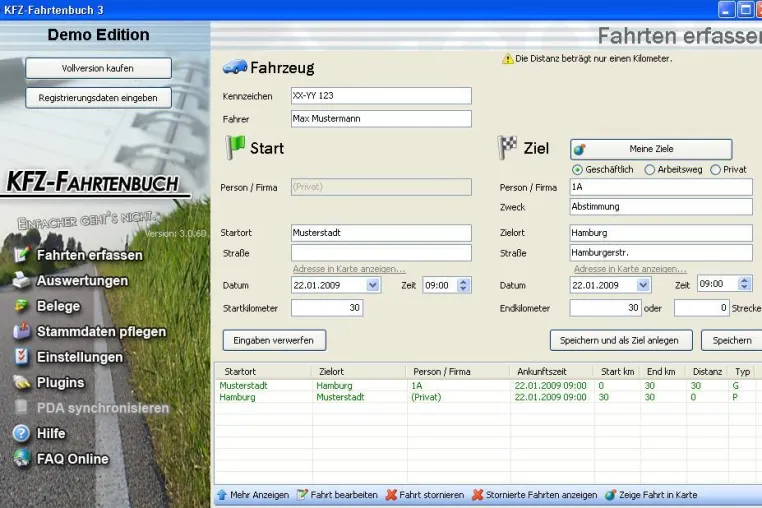This screenshot has height=508, width=762.
Task: Click Speichern und als Ziel anlegen
Action: tap(621, 340)
